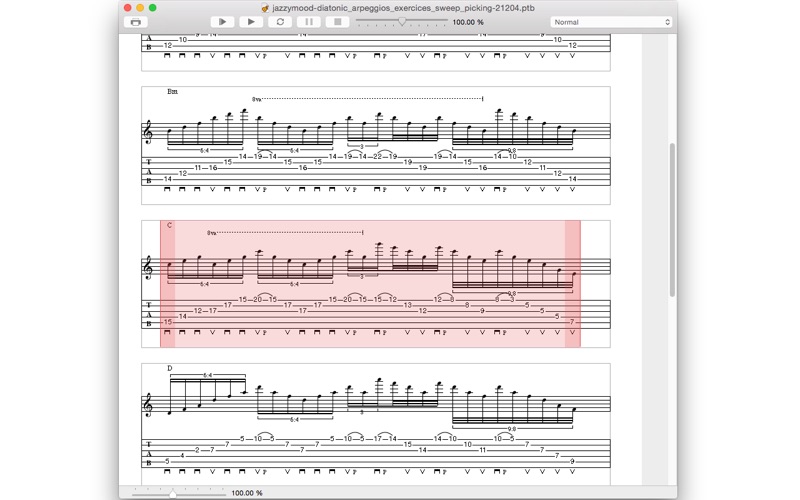Click the 8va marking in the Bm system

256,99
